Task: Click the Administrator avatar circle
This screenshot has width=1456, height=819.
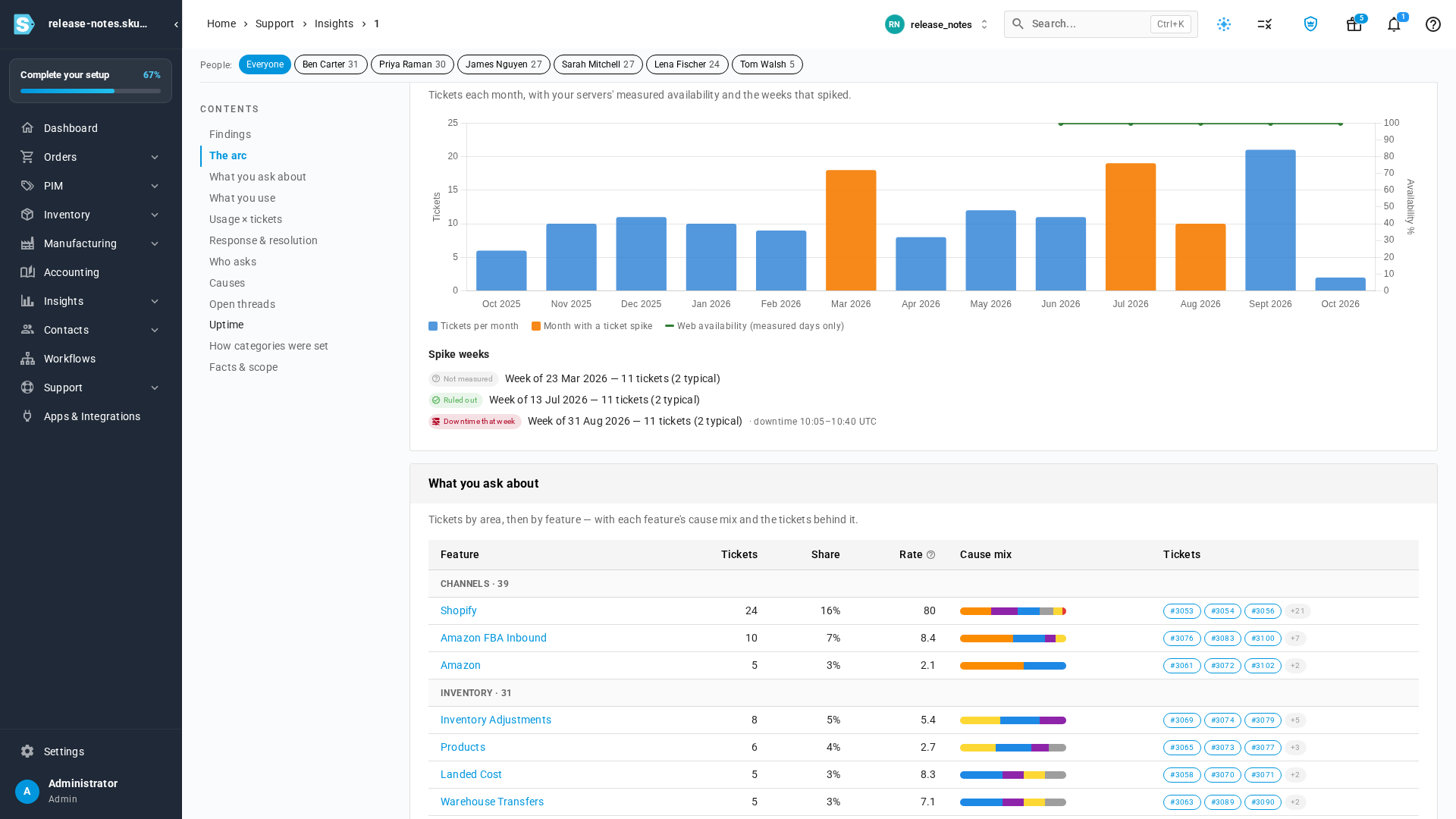Action: click(27, 791)
